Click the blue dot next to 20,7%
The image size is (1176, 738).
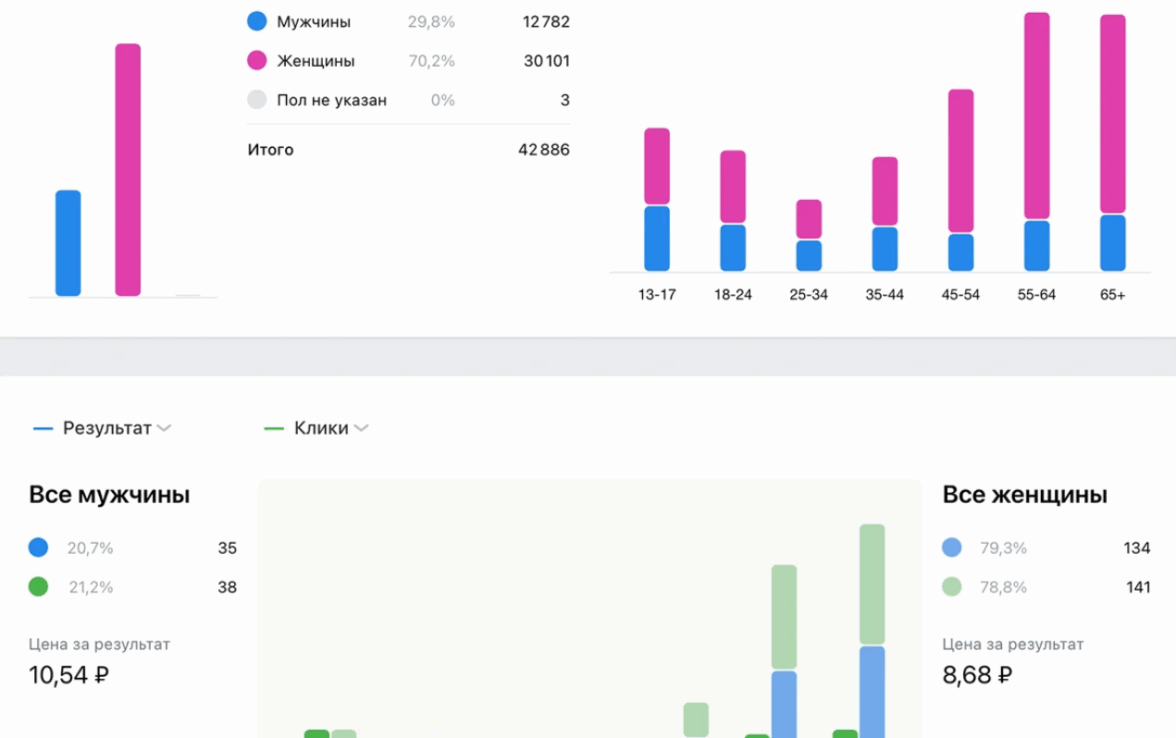38,548
